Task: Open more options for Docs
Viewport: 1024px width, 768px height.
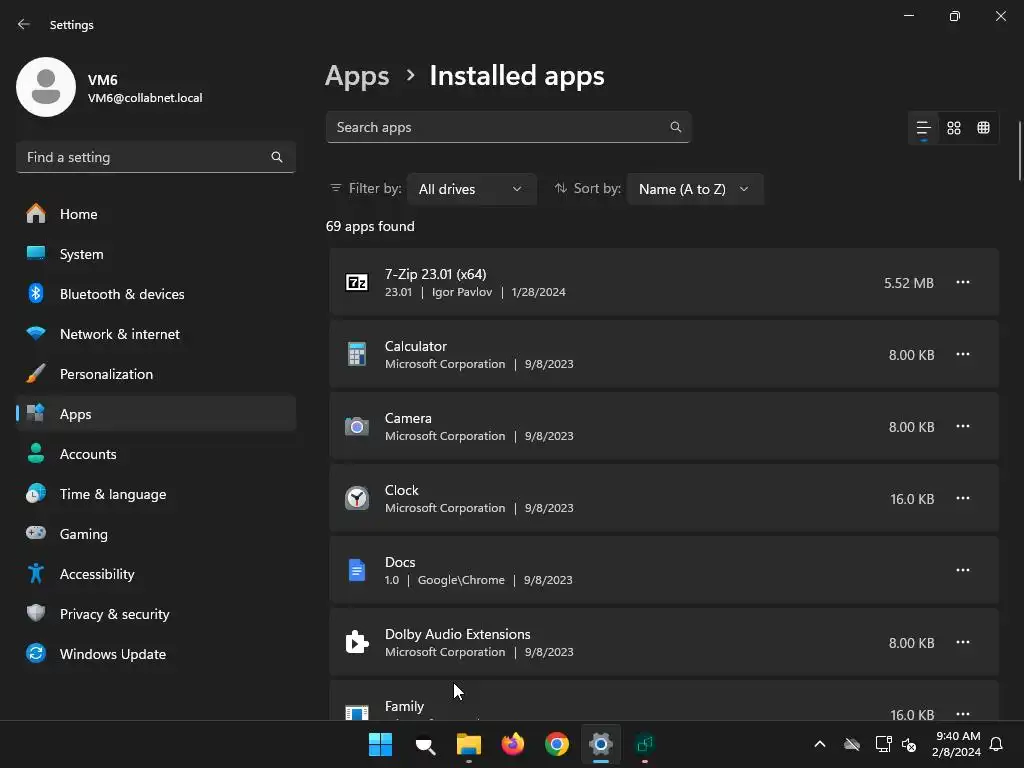Action: [x=963, y=571]
